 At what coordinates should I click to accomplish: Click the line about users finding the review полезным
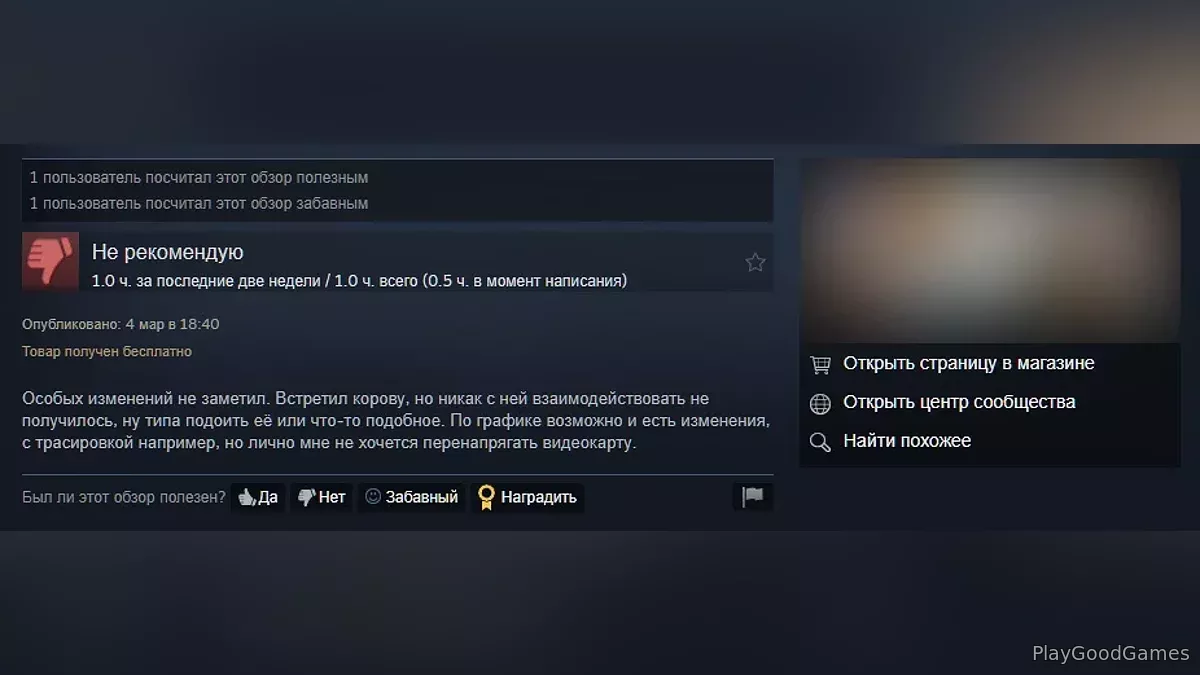click(x=199, y=177)
